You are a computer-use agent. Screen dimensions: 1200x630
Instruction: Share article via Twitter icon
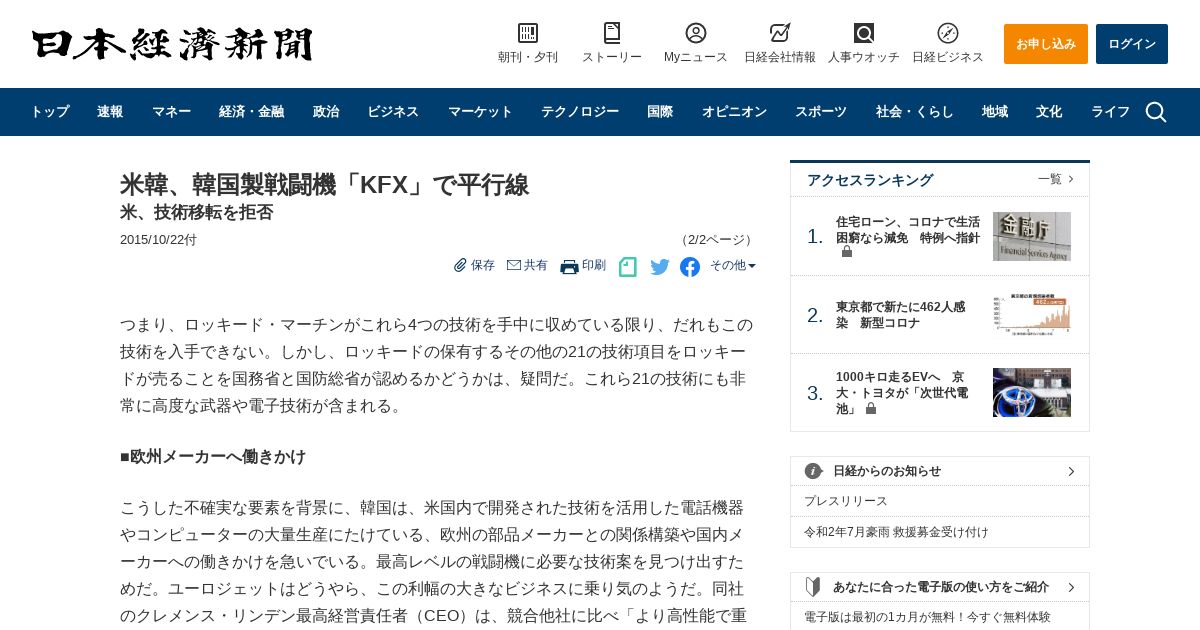(x=660, y=267)
